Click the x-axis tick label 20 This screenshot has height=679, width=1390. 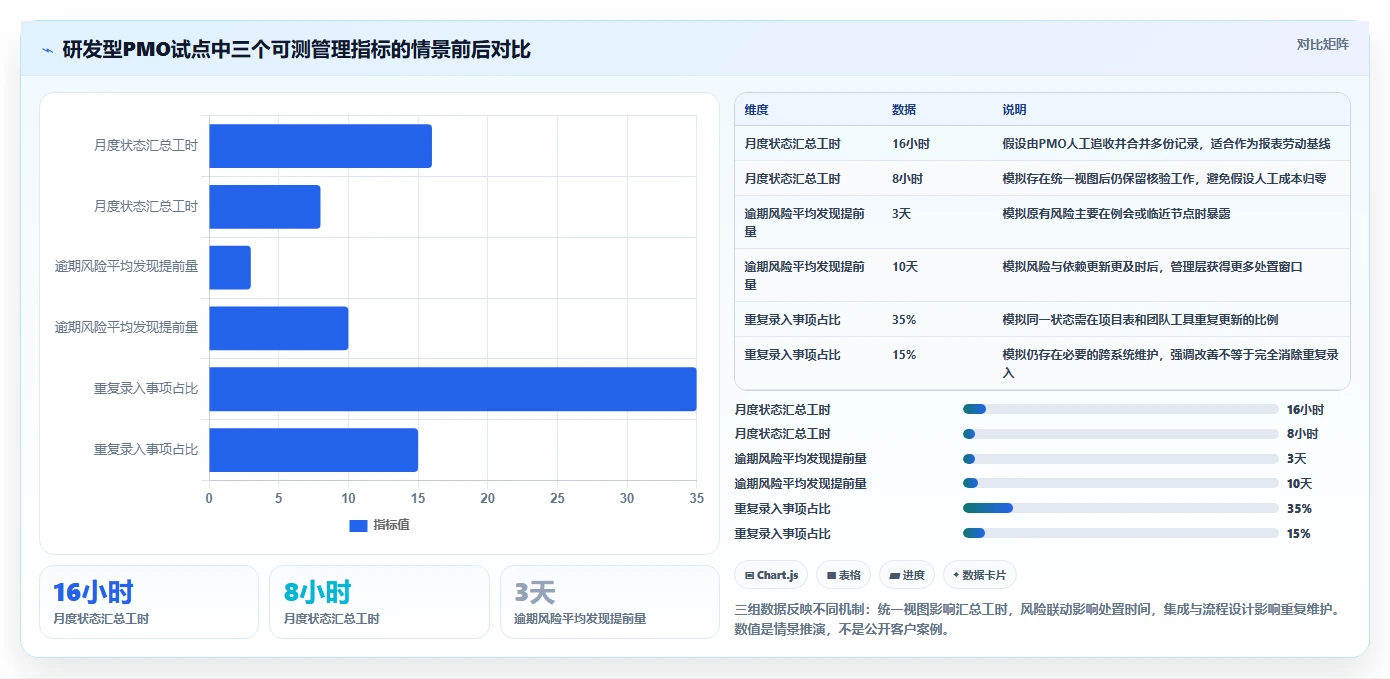pyautogui.click(x=488, y=498)
